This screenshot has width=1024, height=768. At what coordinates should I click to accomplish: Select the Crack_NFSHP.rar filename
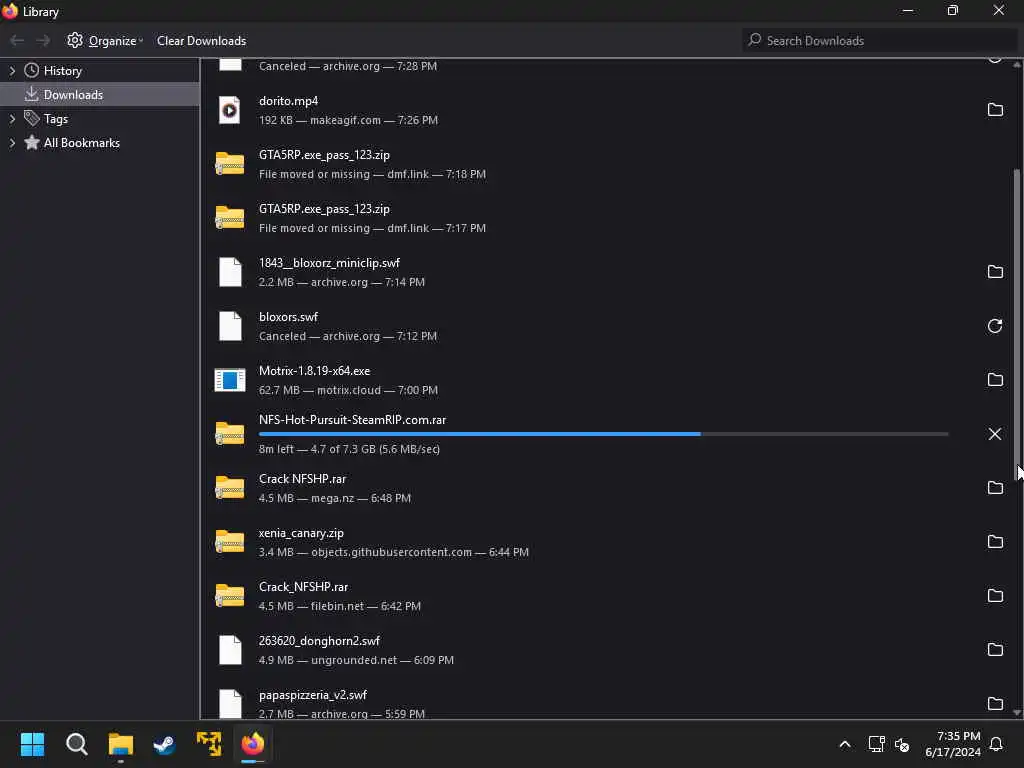(x=303, y=586)
